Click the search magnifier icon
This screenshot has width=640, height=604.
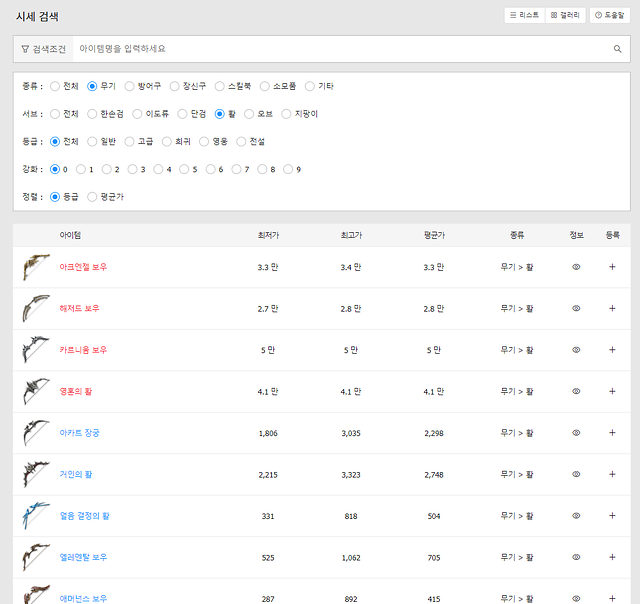click(617, 48)
